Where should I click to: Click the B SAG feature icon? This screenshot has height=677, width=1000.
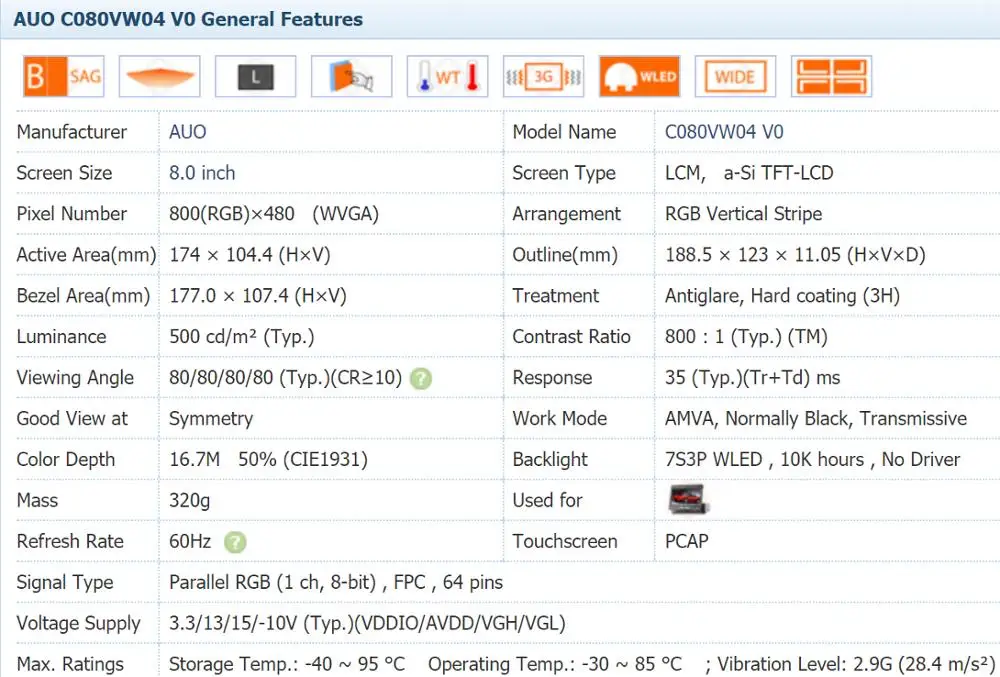[64, 76]
